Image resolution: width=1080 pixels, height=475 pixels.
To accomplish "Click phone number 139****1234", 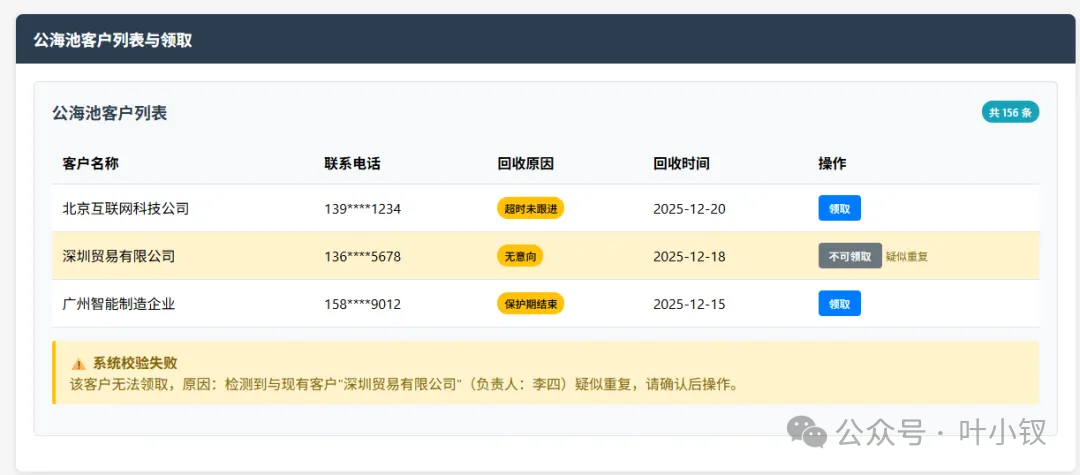I will [362, 209].
